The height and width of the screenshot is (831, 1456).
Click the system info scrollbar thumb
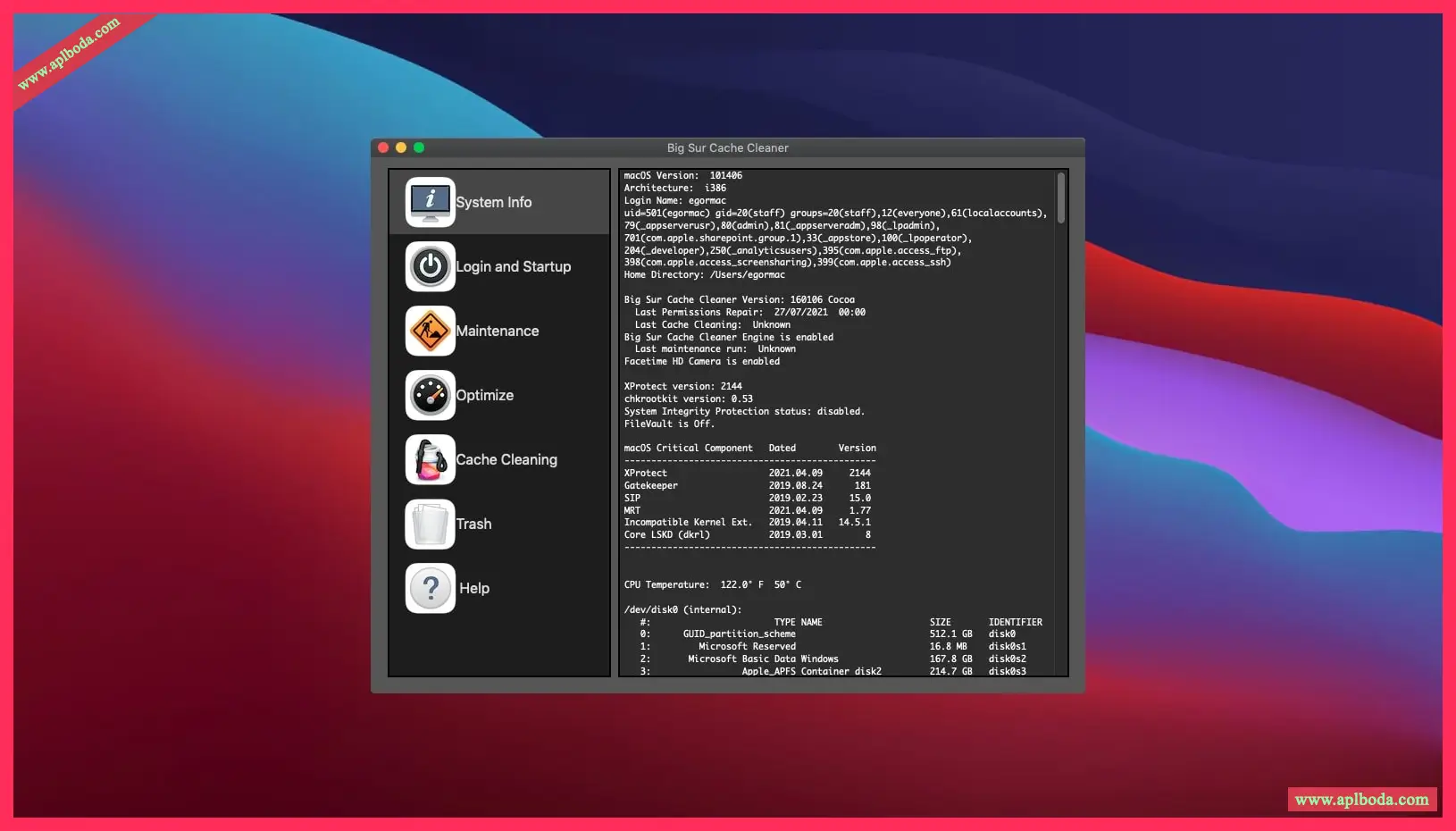click(1060, 197)
